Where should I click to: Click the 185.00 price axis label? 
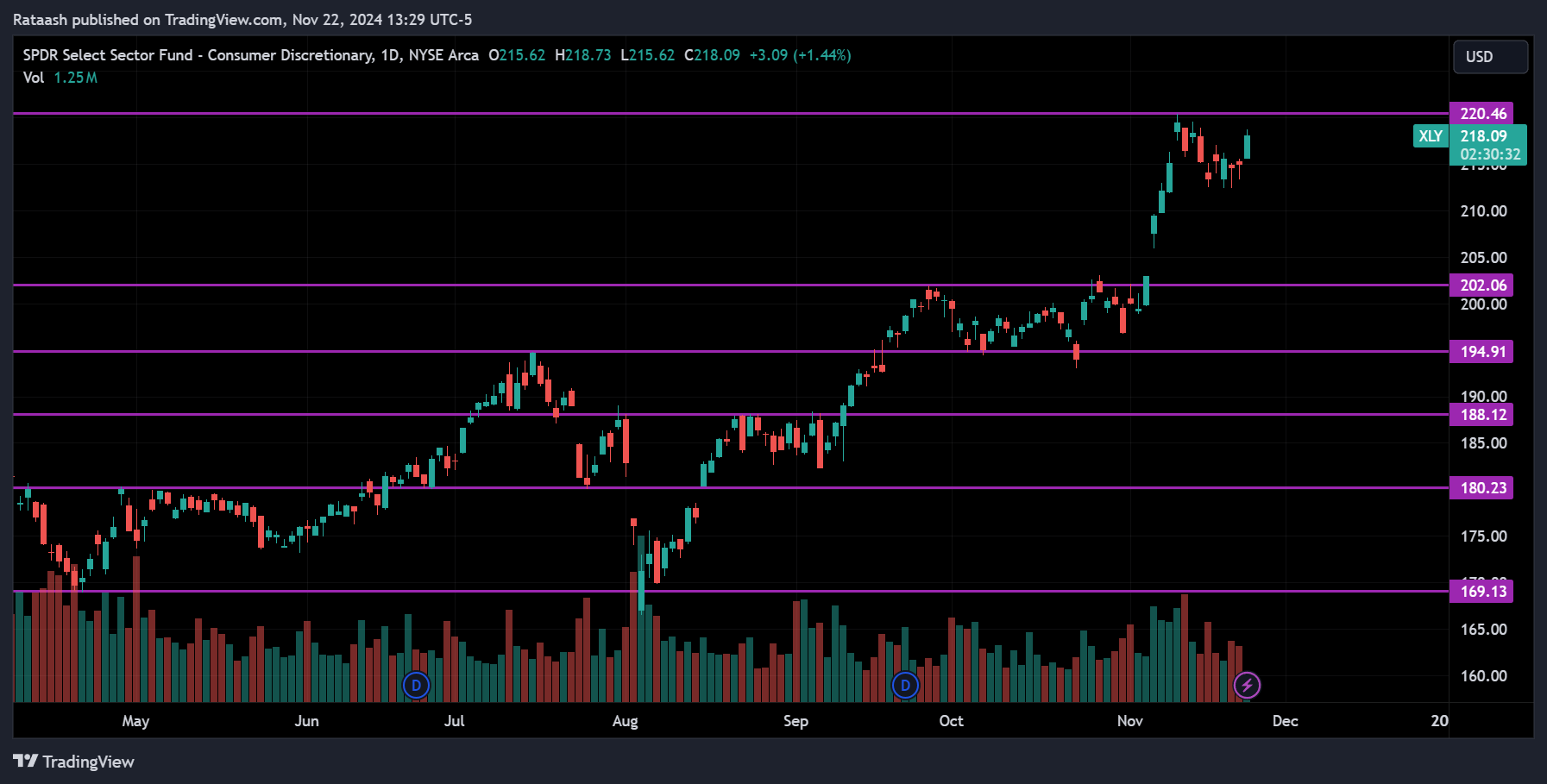pyautogui.click(x=1483, y=443)
